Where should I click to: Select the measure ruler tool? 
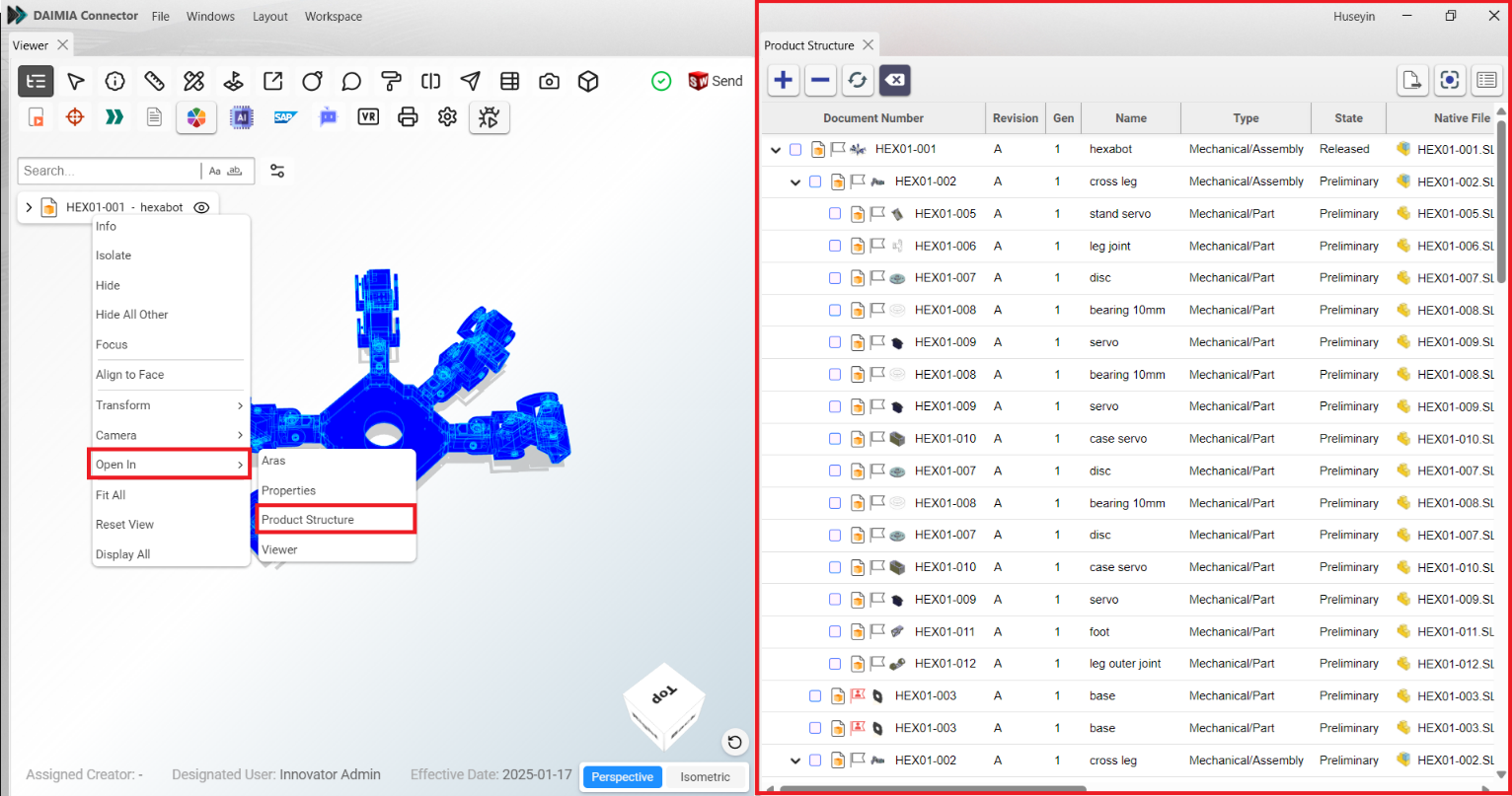154,81
